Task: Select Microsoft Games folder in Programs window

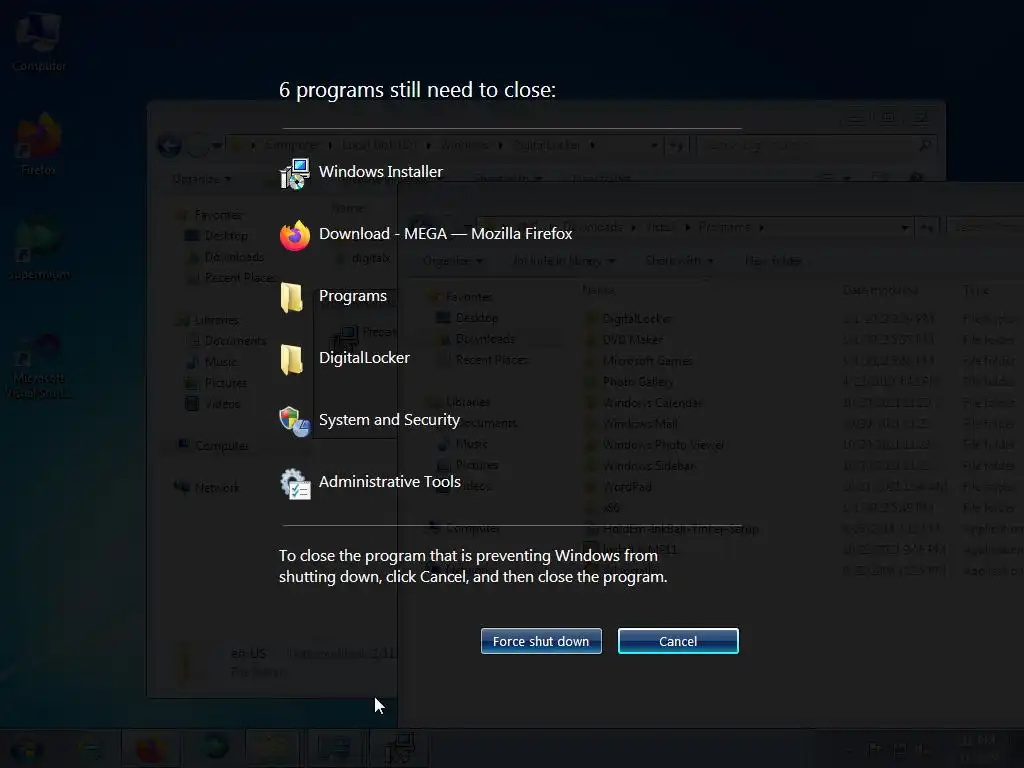Action: coord(639,360)
